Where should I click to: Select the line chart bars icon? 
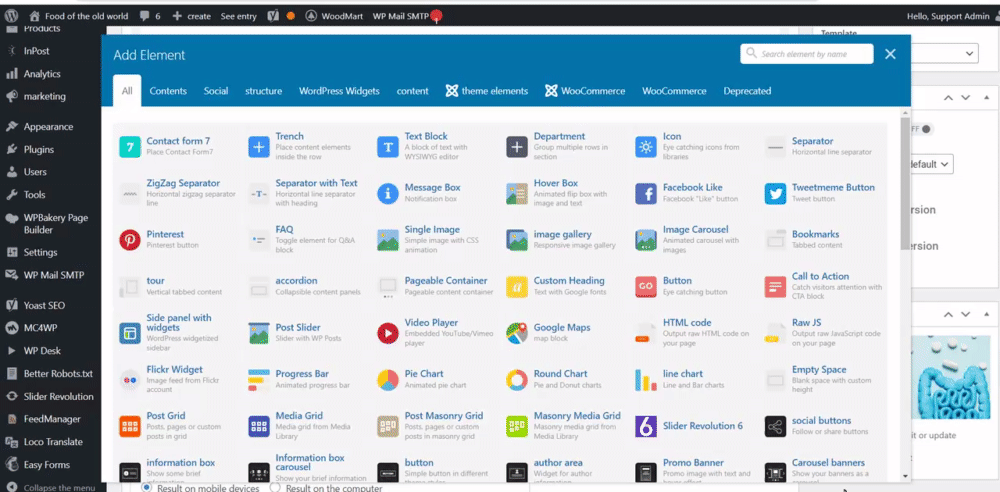(645, 380)
